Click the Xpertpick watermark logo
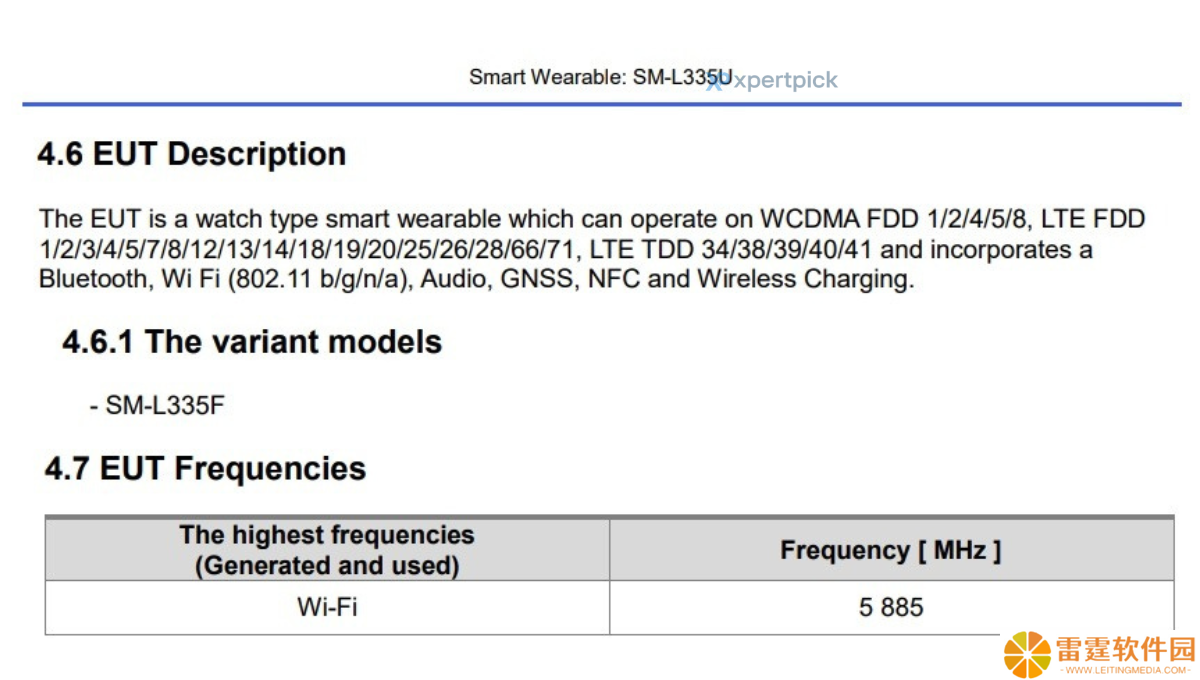The width and height of the screenshot is (1200, 680). pos(772,81)
